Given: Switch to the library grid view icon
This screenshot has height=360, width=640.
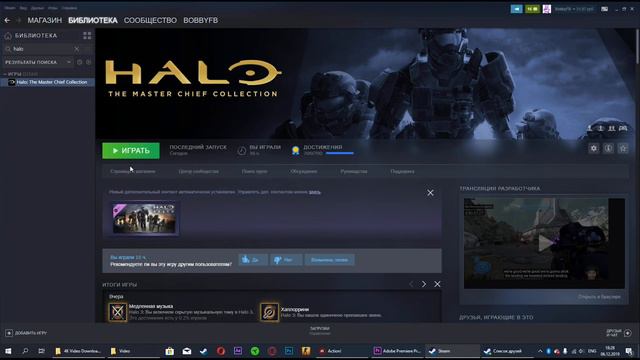Looking at the screenshot, I should [x=87, y=36].
